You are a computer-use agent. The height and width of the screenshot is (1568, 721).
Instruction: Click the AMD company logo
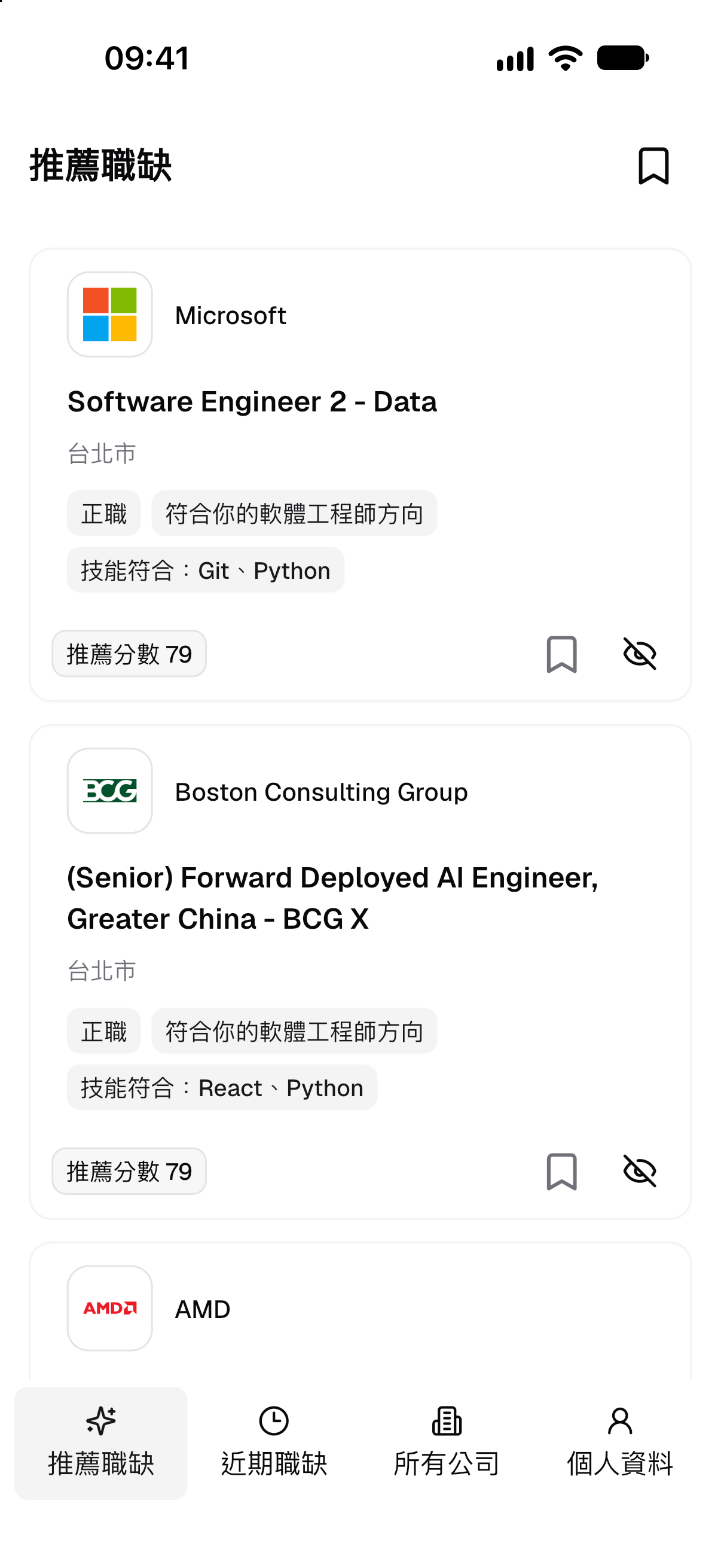coord(109,1308)
